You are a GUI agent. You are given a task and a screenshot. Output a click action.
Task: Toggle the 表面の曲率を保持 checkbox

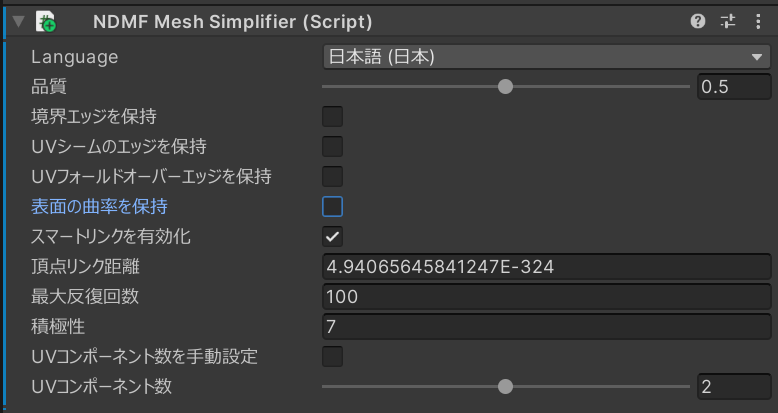coord(332,206)
